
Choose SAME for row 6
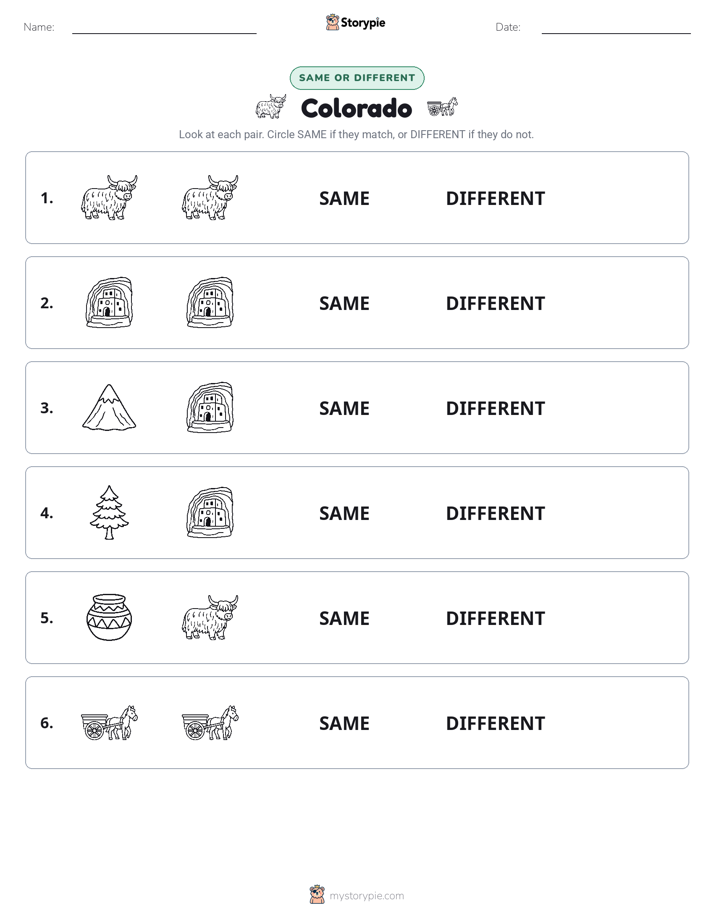pyautogui.click(x=344, y=723)
